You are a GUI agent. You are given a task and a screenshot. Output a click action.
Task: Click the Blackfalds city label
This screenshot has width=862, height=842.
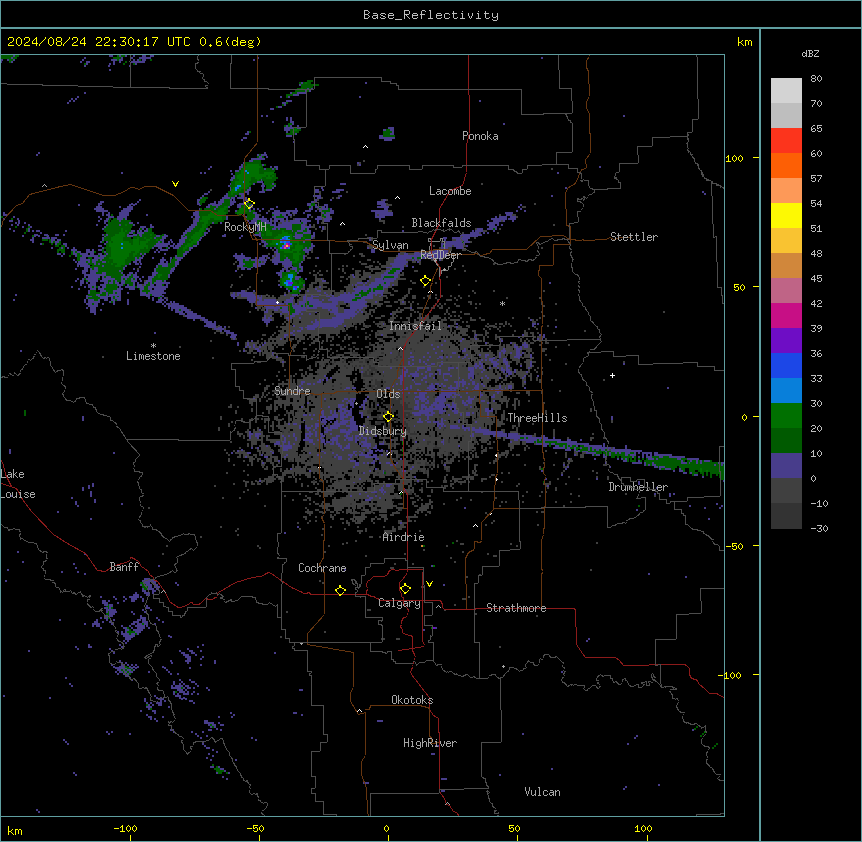[x=441, y=223]
